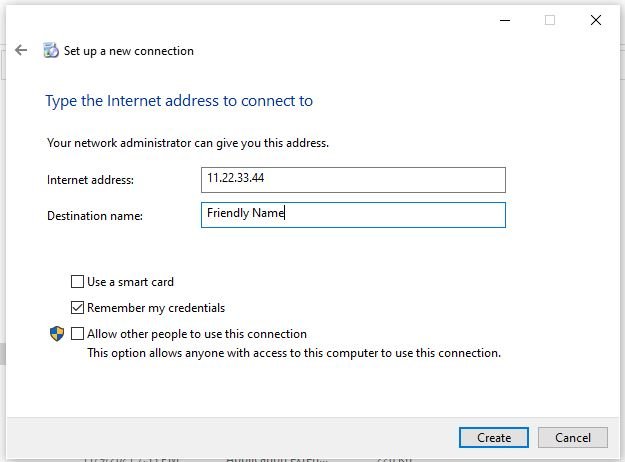625x462 pixels.
Task: Click the back arrow in the wizard header
Action: point(21,50)
